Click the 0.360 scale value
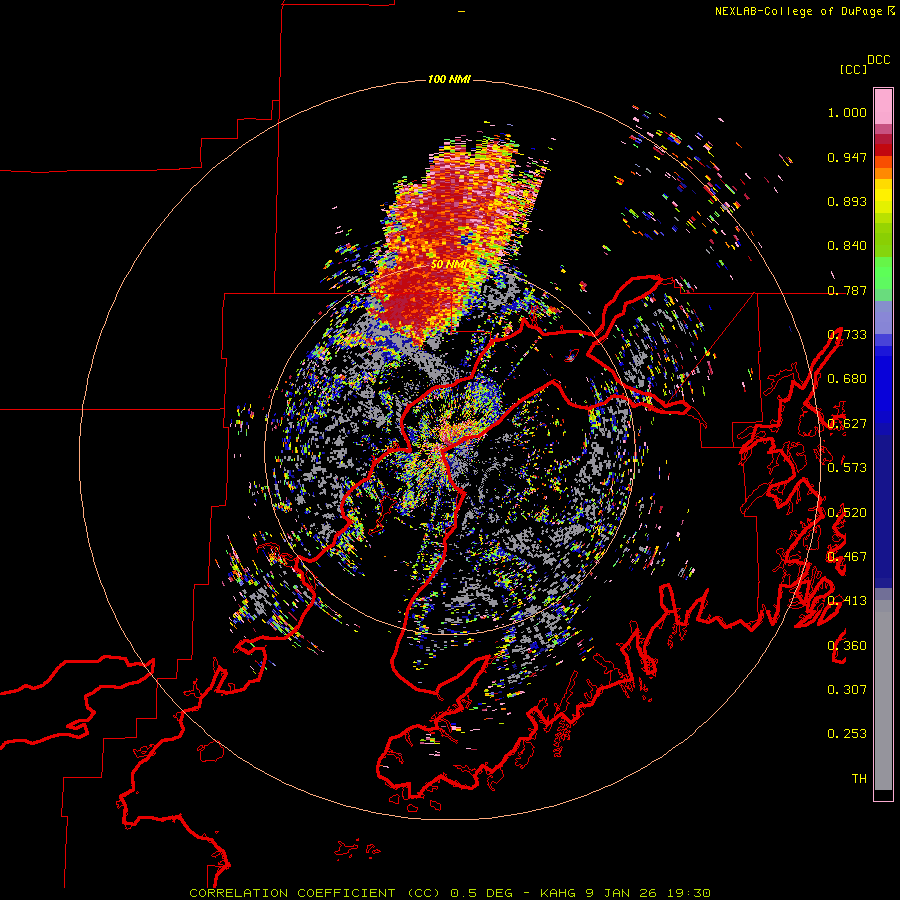900x900 pixels. coord(847,646)
